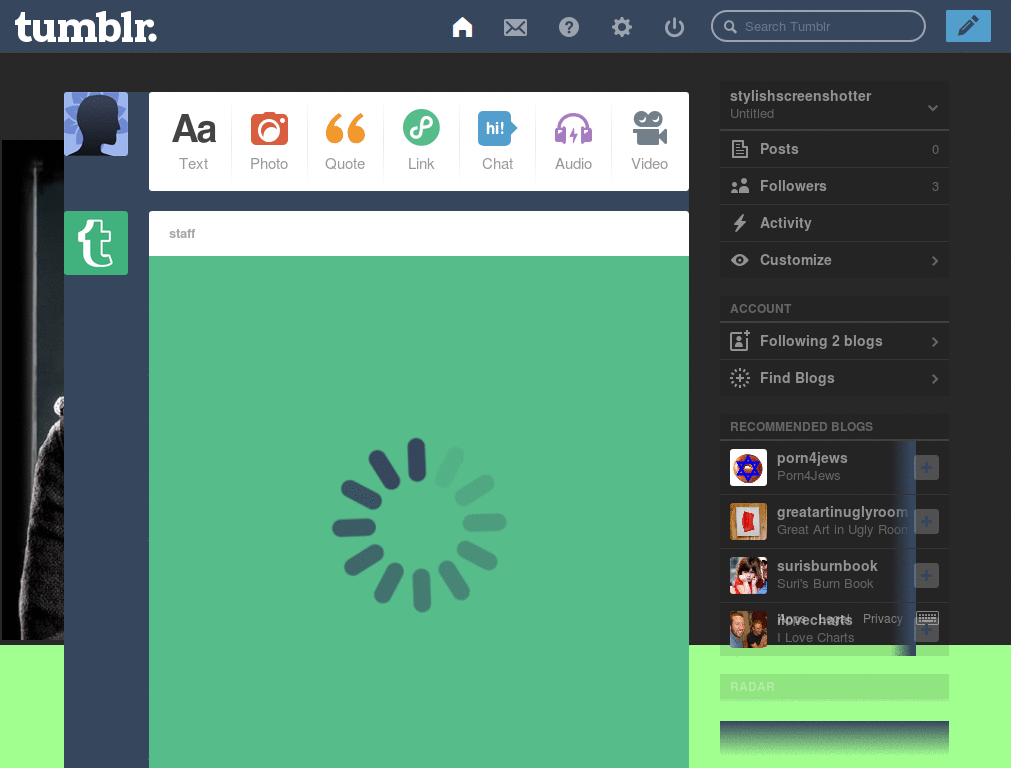Create a new Chat post

pyautogui.click(x=497, y=141)
